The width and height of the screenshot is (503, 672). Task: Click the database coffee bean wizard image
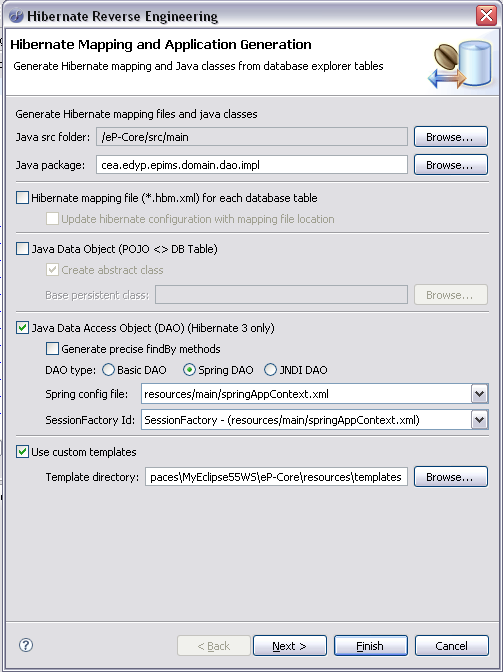tap(460, 63)
